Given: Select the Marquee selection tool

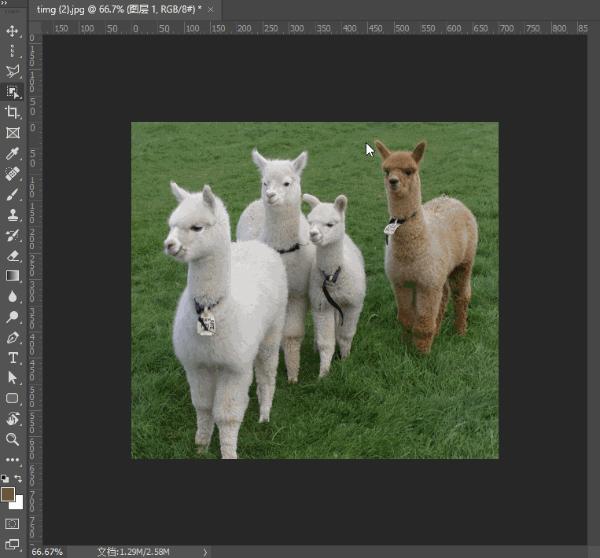Looking at the screenshot, I should pos(12,51).
